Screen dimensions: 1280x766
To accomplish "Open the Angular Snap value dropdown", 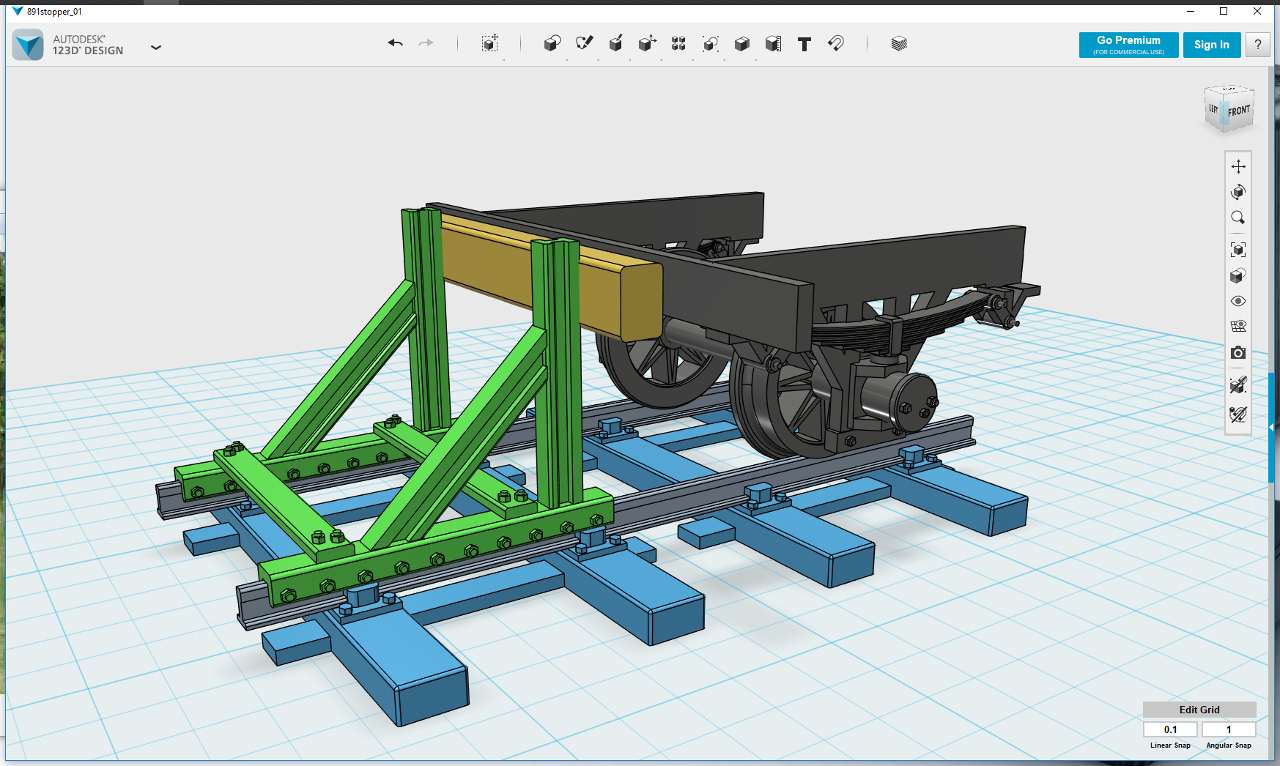I will tap(1229, 730).
